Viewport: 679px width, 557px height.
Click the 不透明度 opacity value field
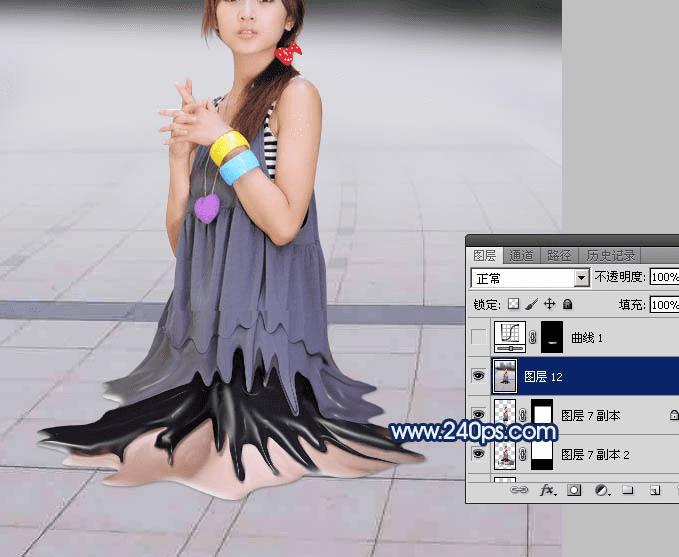(664, 277)
